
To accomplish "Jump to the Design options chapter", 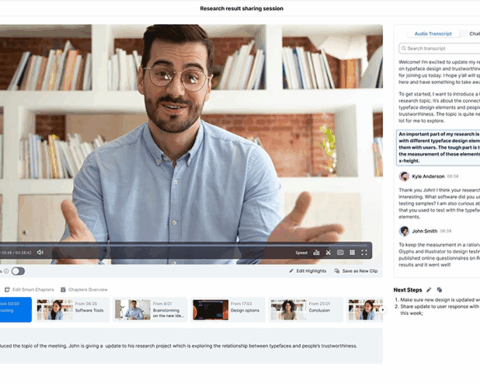I will pos(228,310).
